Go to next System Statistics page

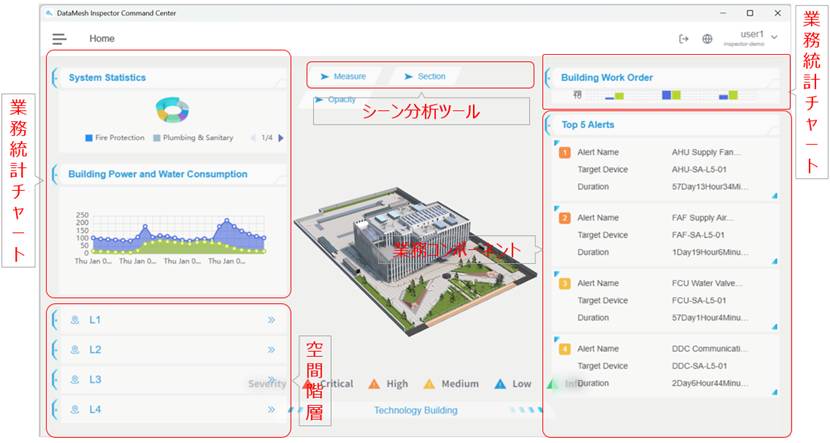[281, 138]
